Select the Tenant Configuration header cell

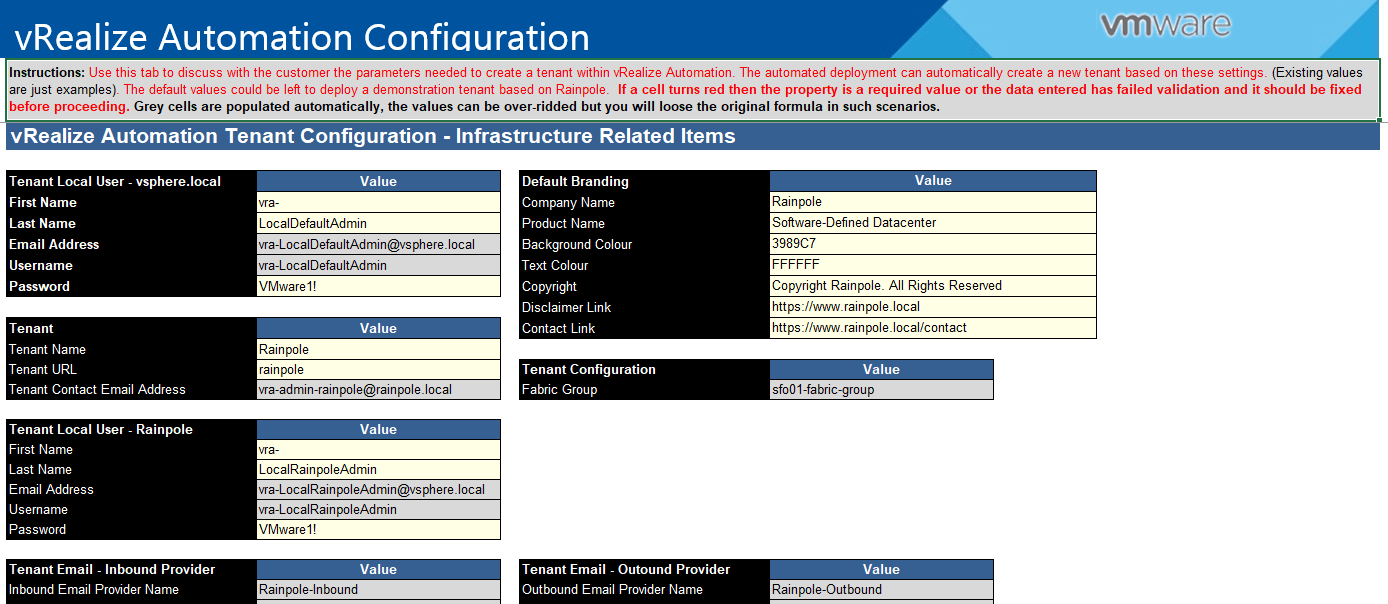coord(645,370)
